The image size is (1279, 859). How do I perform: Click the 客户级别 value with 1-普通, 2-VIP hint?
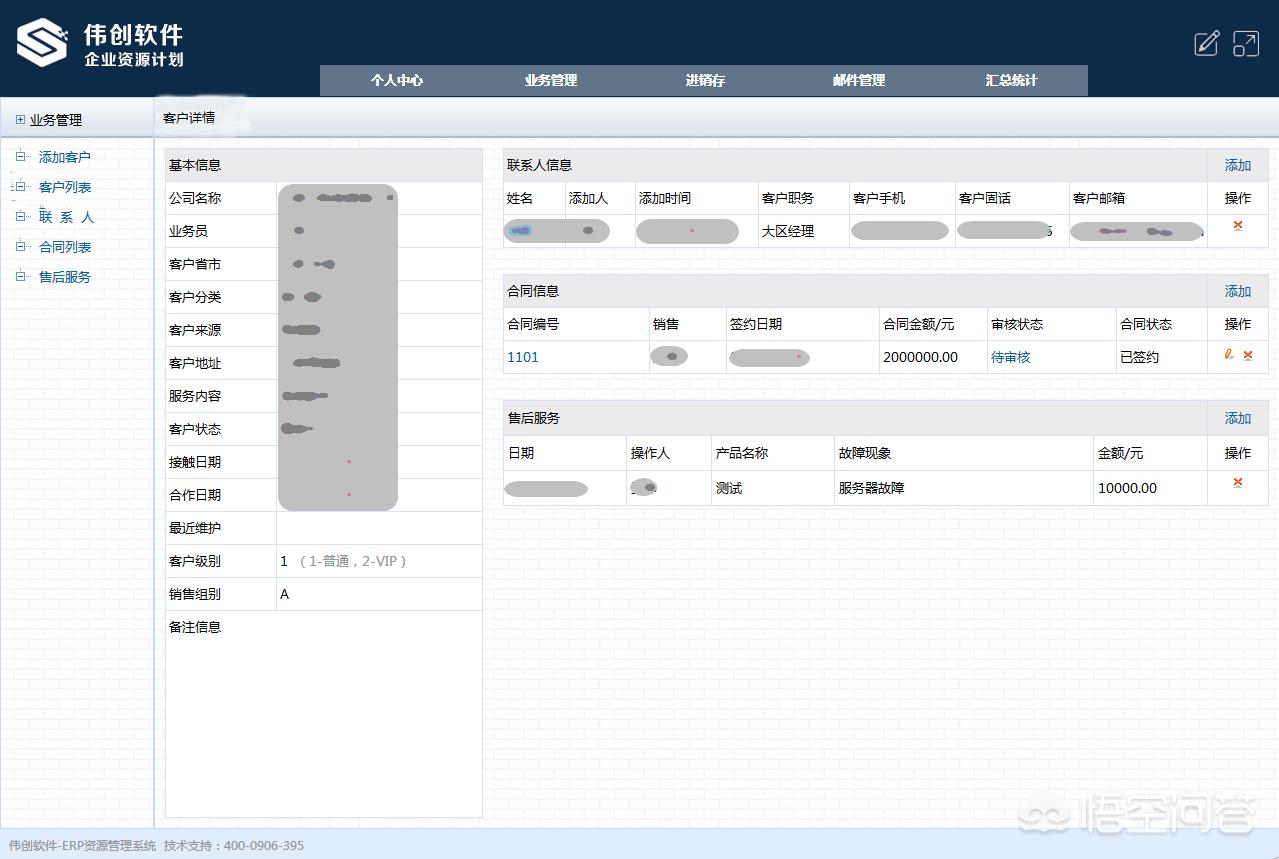(x=344, y=561)
